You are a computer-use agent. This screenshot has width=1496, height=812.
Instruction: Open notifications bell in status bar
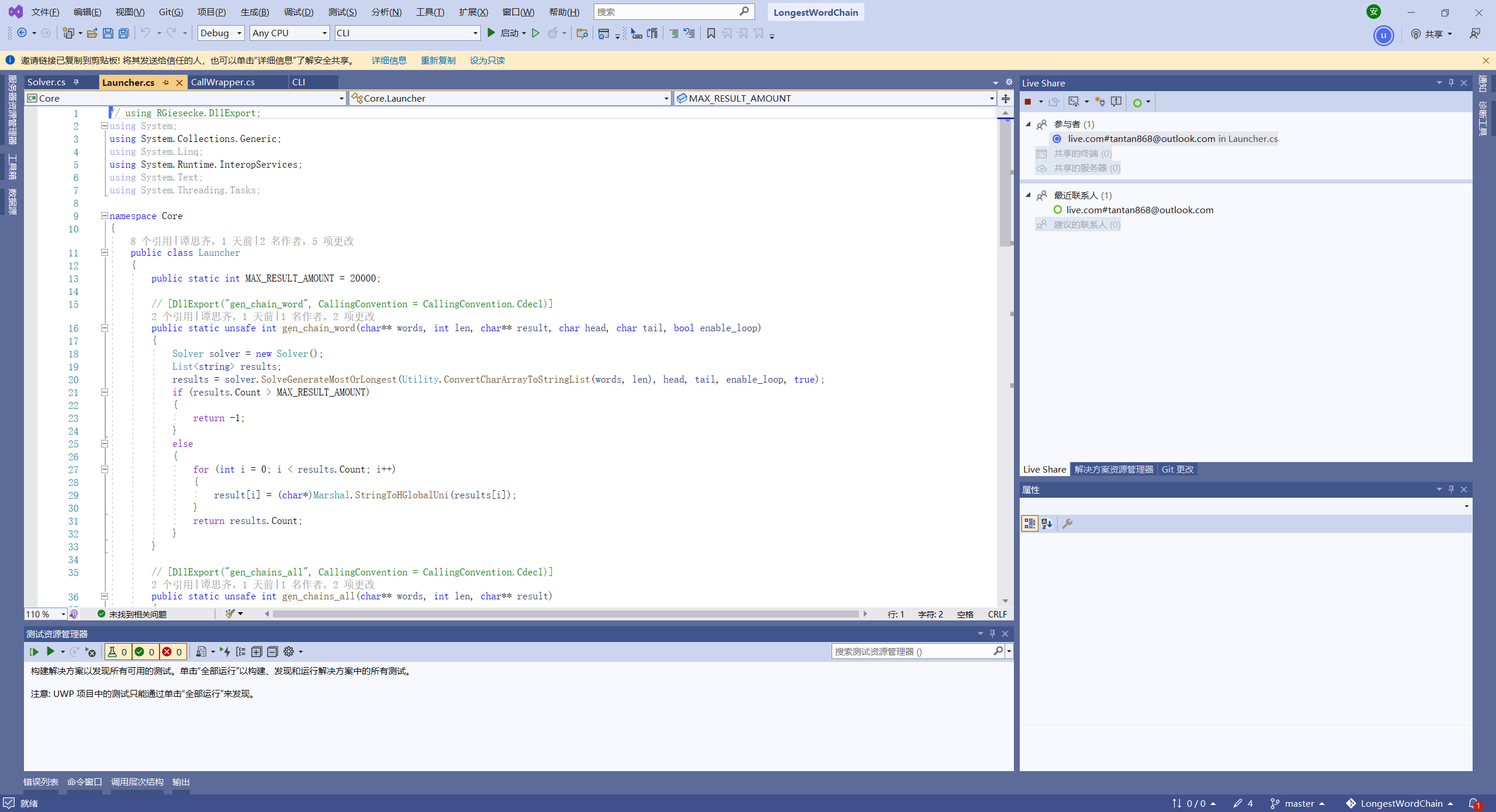(1474, 804)
